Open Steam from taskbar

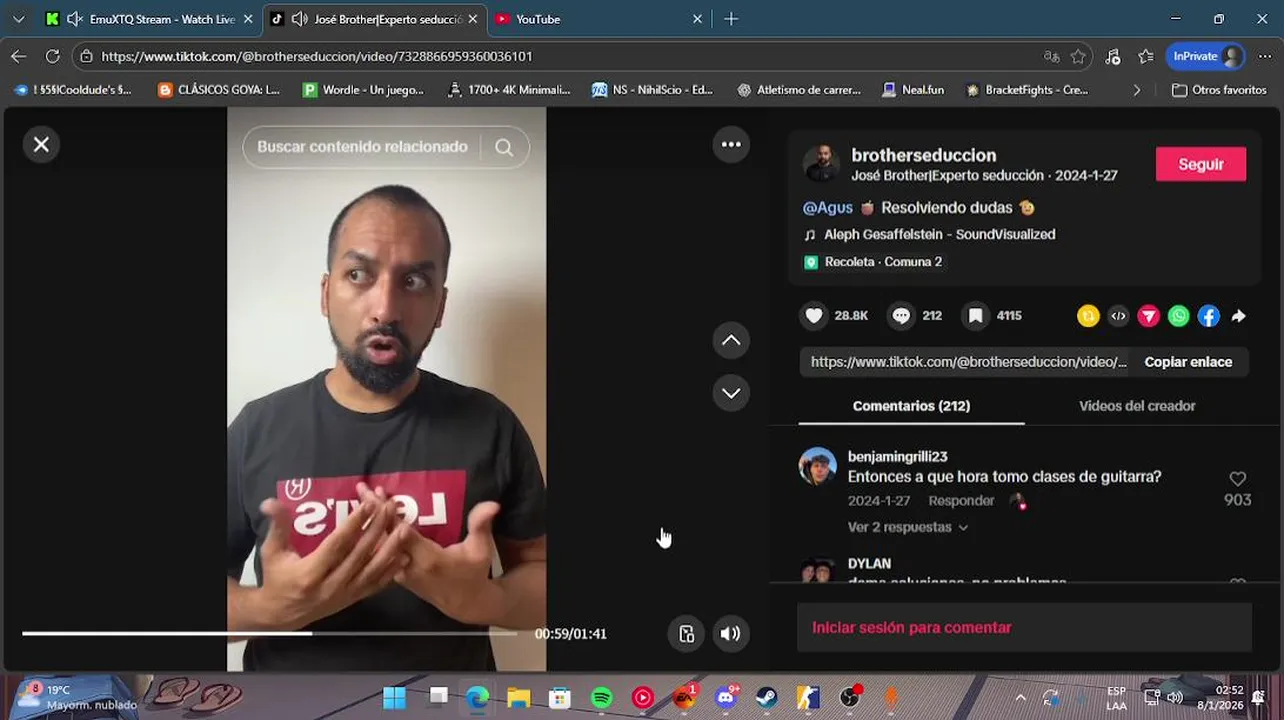click(767, 697)
